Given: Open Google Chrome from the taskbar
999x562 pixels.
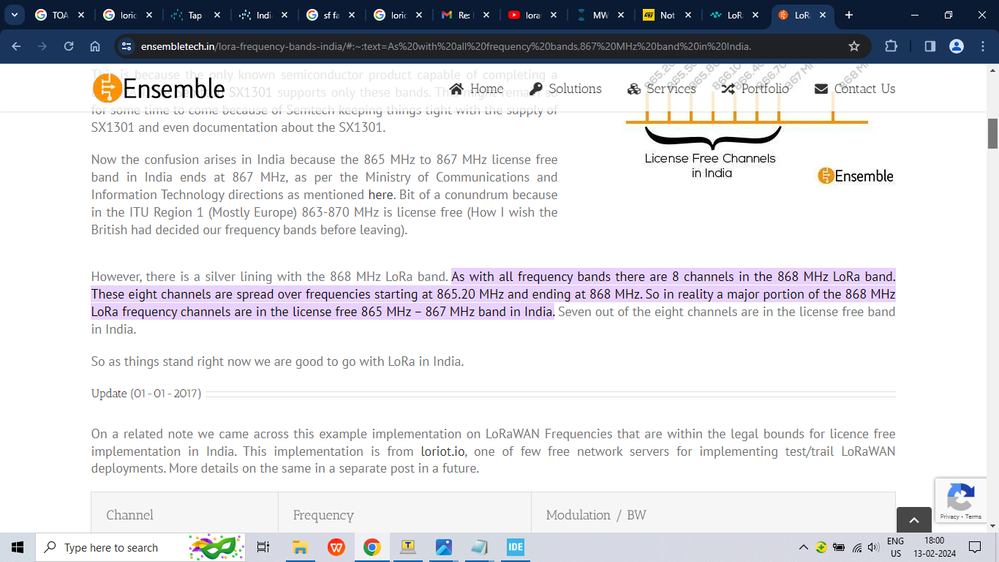Looking at the screenshot, I should 372,547.
